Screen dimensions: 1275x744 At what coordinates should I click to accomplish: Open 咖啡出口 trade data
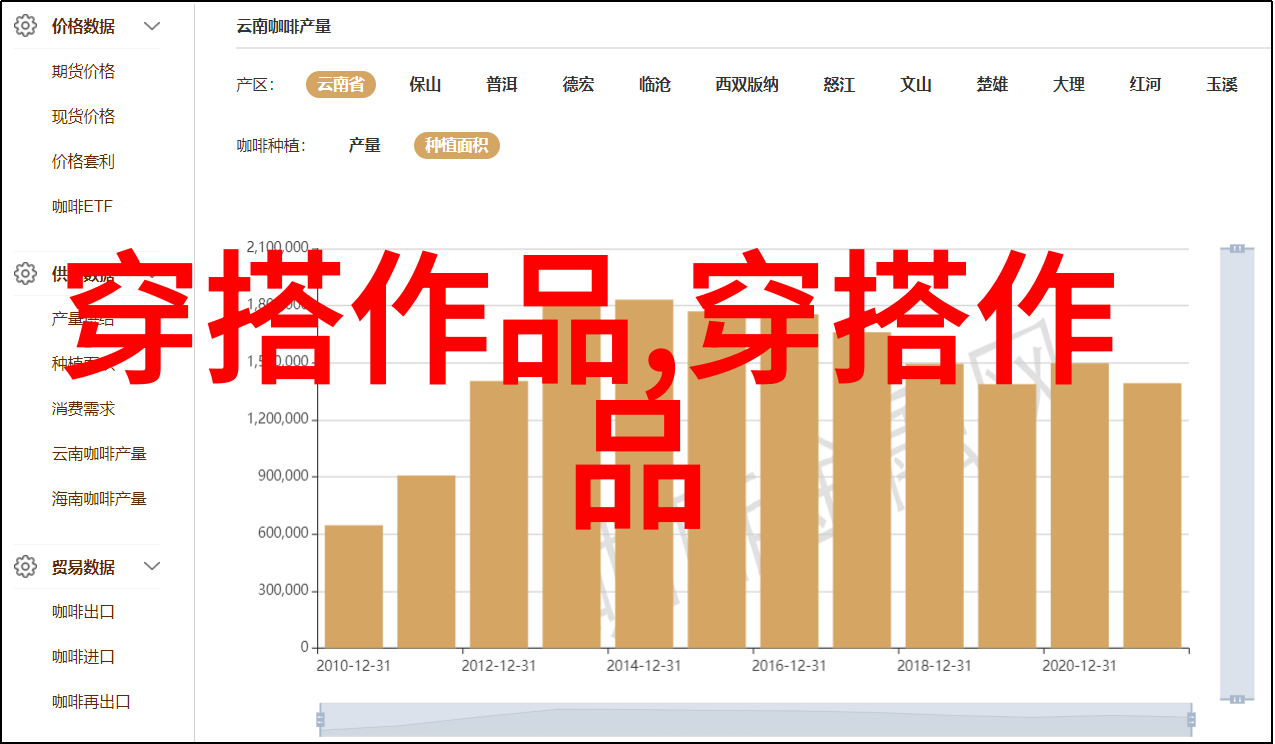point(83,612)
